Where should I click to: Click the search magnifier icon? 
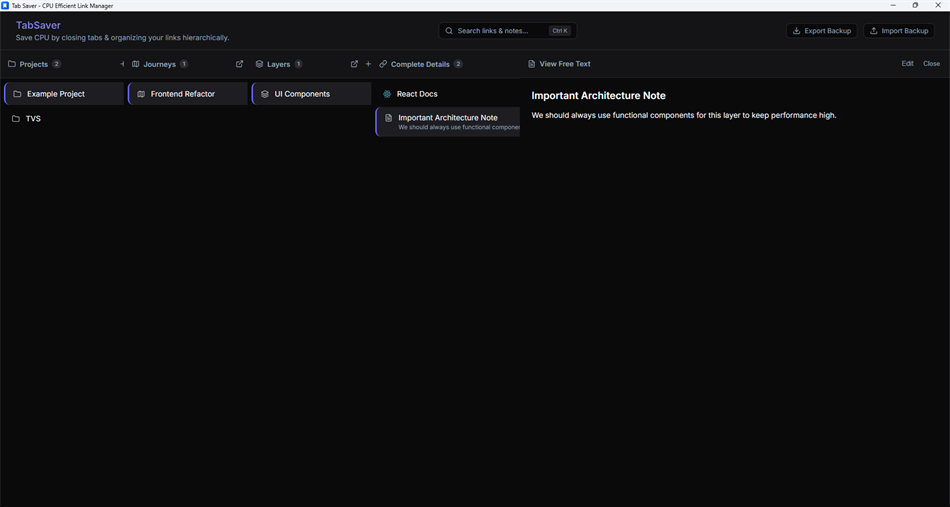tap(449, 30)
